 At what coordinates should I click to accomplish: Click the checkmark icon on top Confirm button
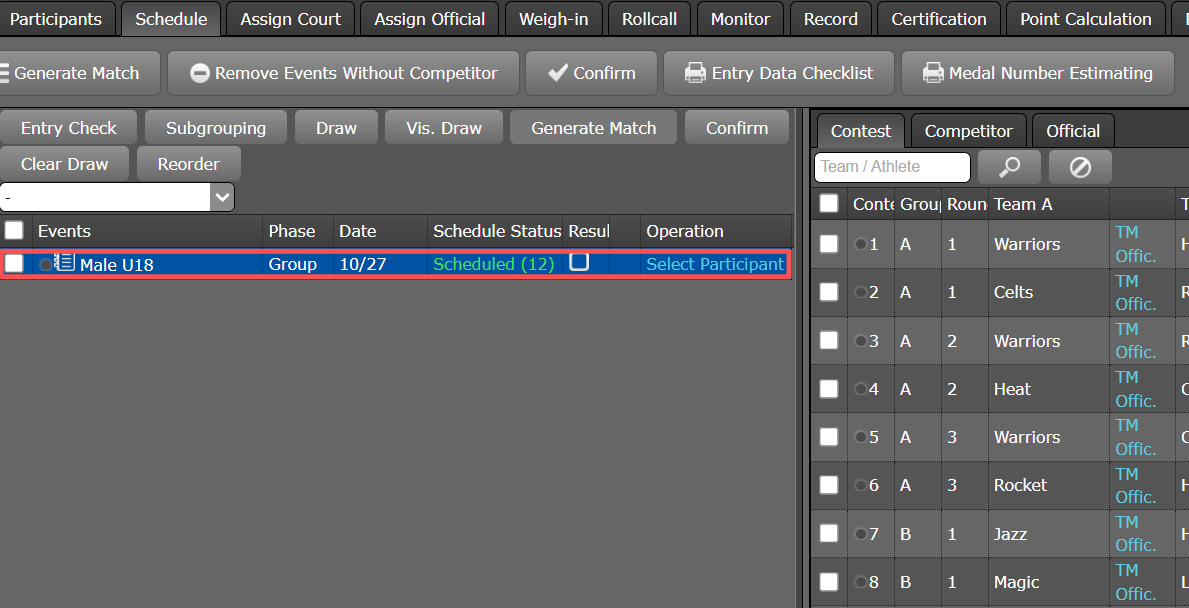tap(558, 73)
